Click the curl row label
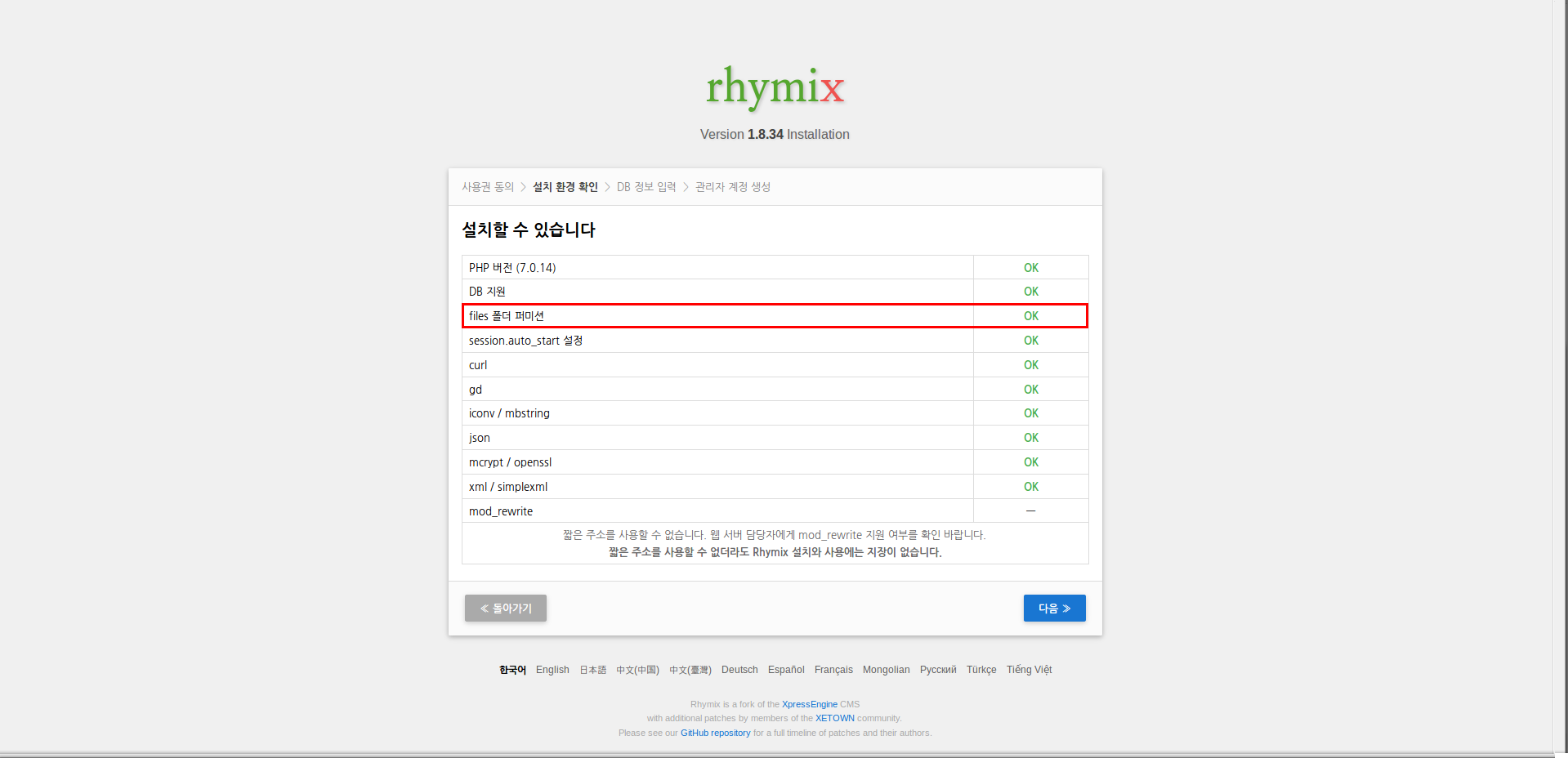Image resolution: width=1568 pixels, height=758 pixels. (478, 365)
